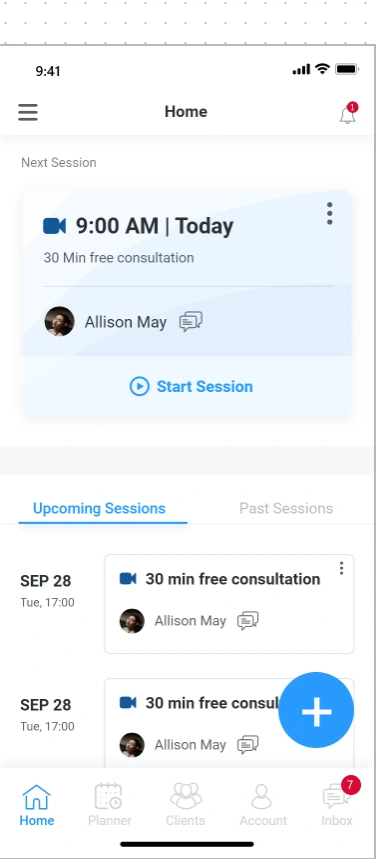Switch to the Past Sessions tab
Viewport: 384px width, 859px height.
point(286,508)
